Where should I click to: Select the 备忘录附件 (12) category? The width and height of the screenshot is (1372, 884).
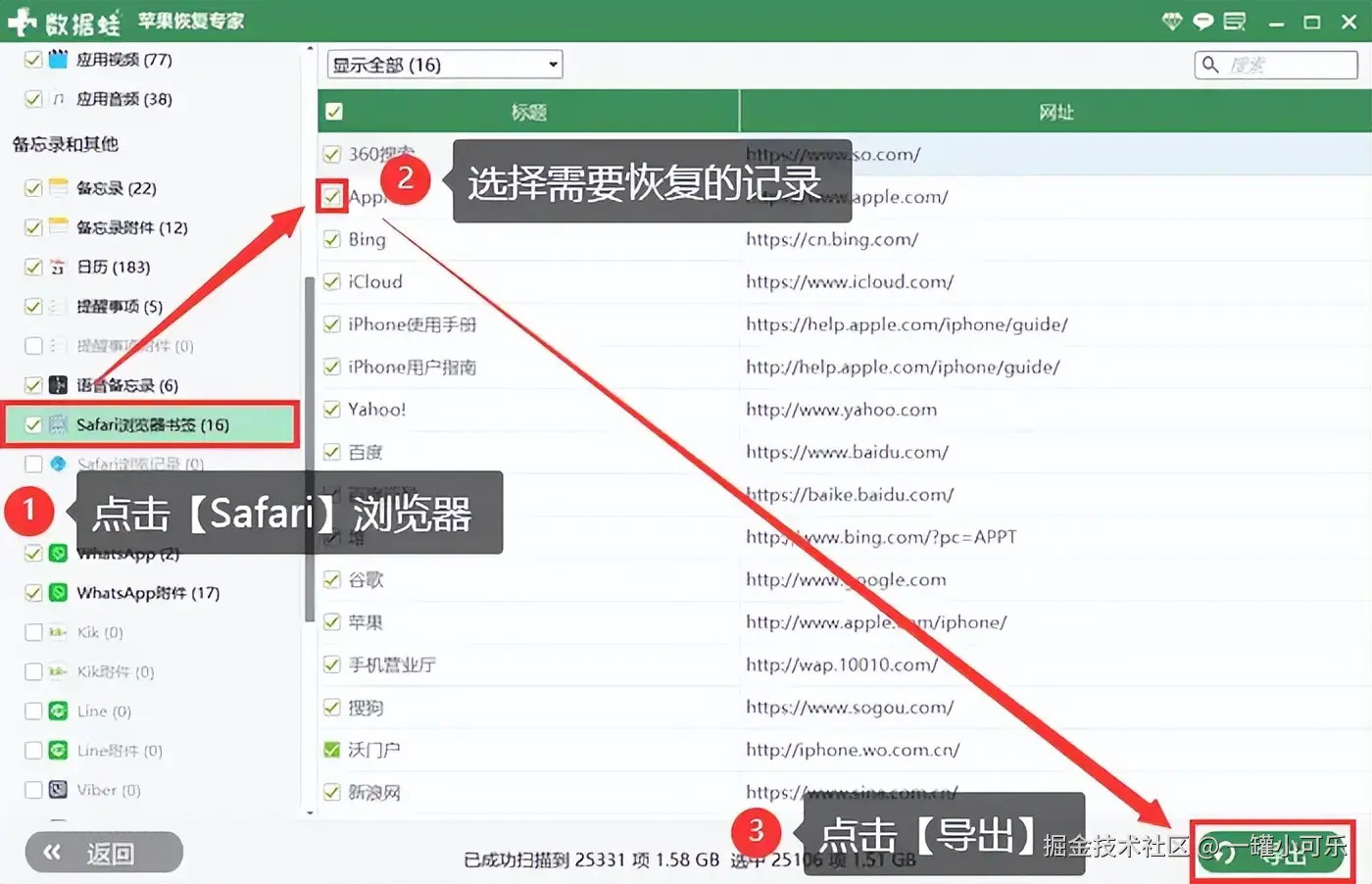(131, 226)
